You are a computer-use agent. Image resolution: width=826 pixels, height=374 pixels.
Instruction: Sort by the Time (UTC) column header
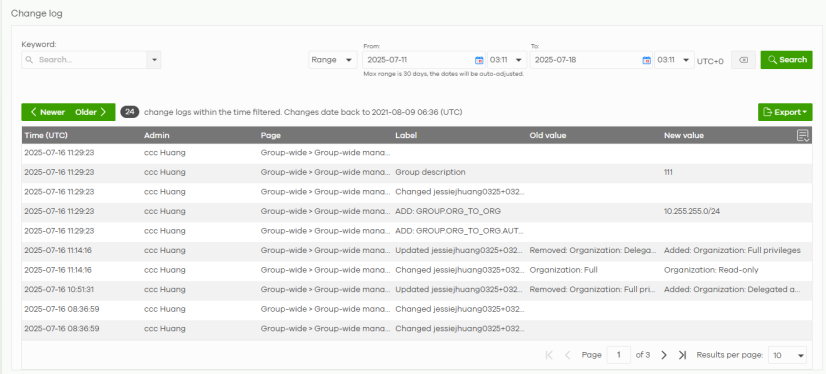46,135
